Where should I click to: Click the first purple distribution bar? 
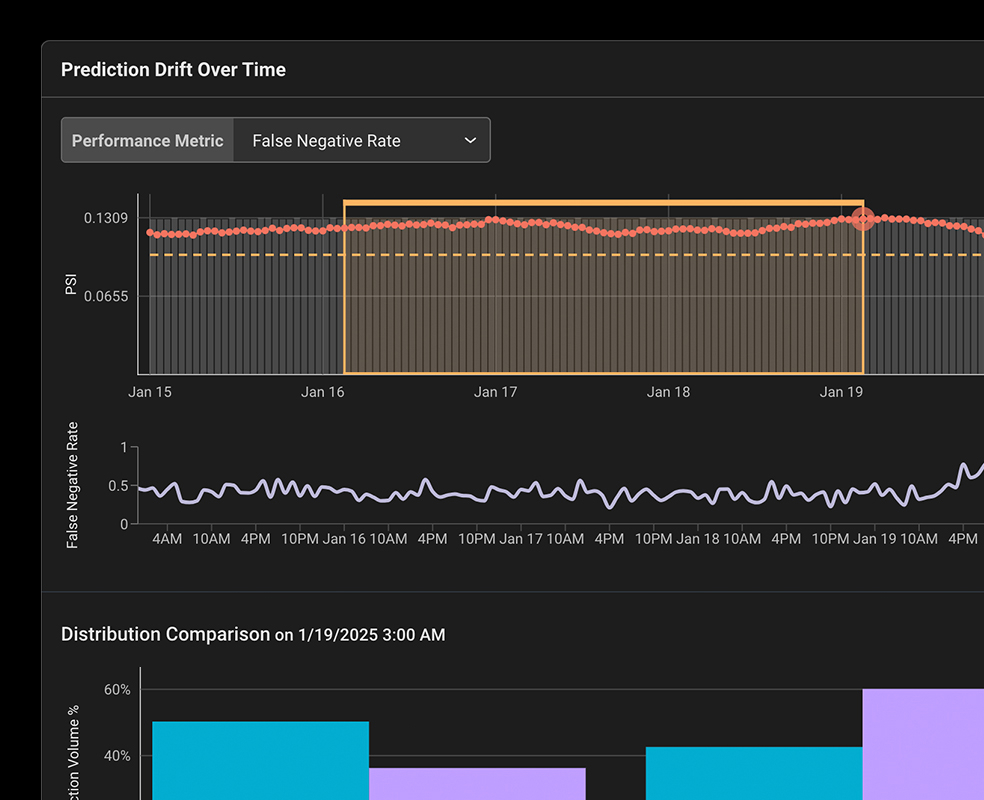point(477,783)
